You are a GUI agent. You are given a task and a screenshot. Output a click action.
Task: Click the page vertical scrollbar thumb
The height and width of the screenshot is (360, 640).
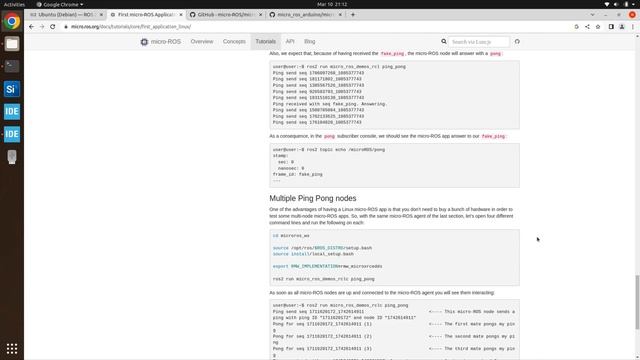[x=637, y=302]
